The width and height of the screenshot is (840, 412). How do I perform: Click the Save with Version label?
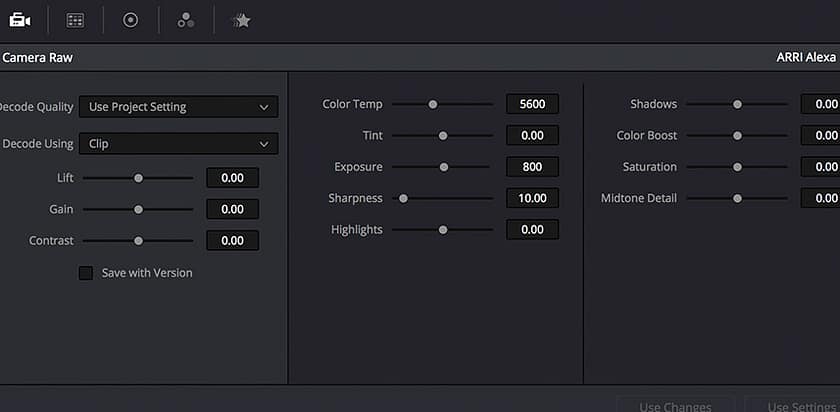[147, 273]
